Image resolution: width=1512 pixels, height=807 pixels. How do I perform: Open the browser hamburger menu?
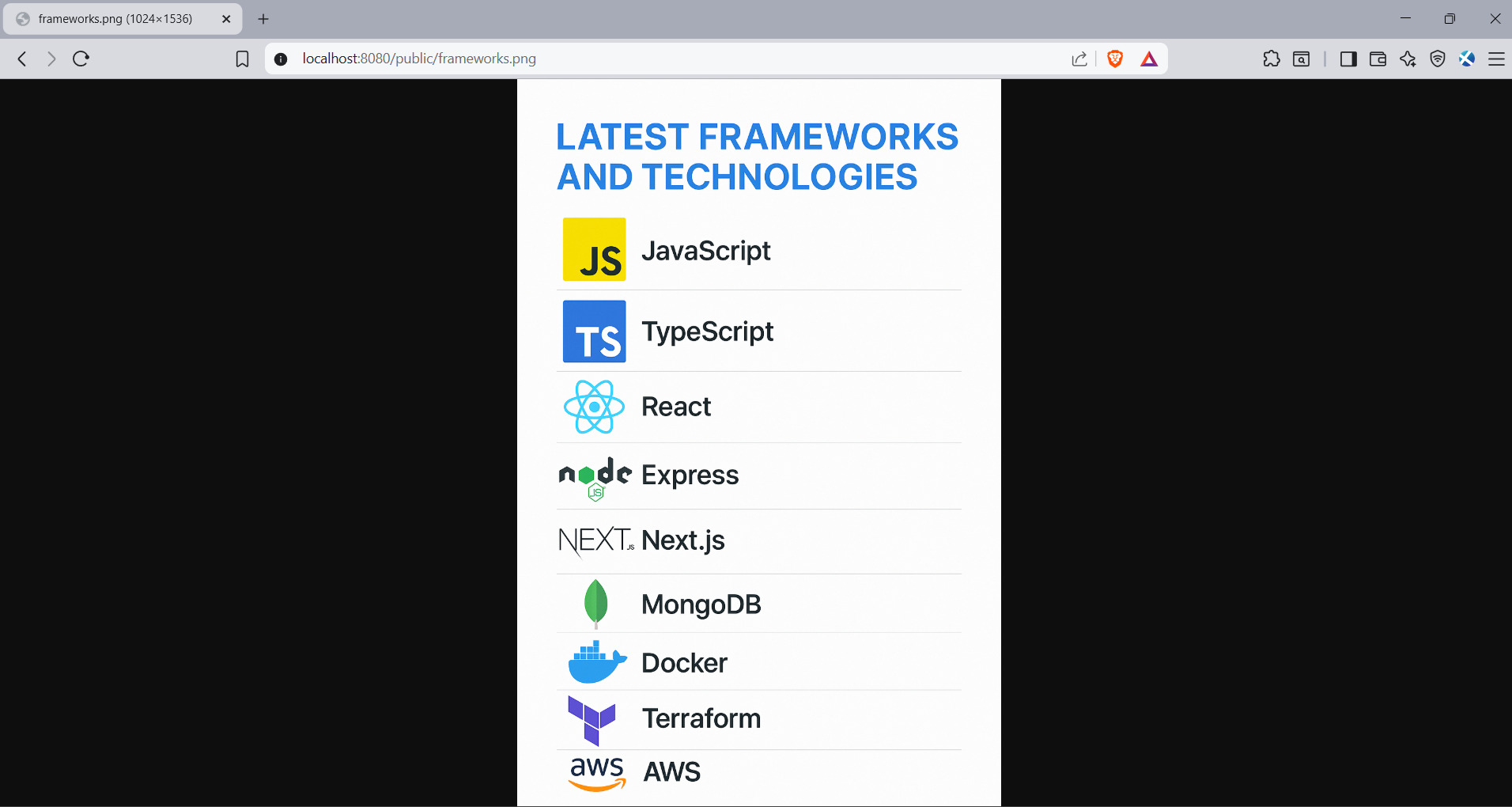[x=1496, y=59]
